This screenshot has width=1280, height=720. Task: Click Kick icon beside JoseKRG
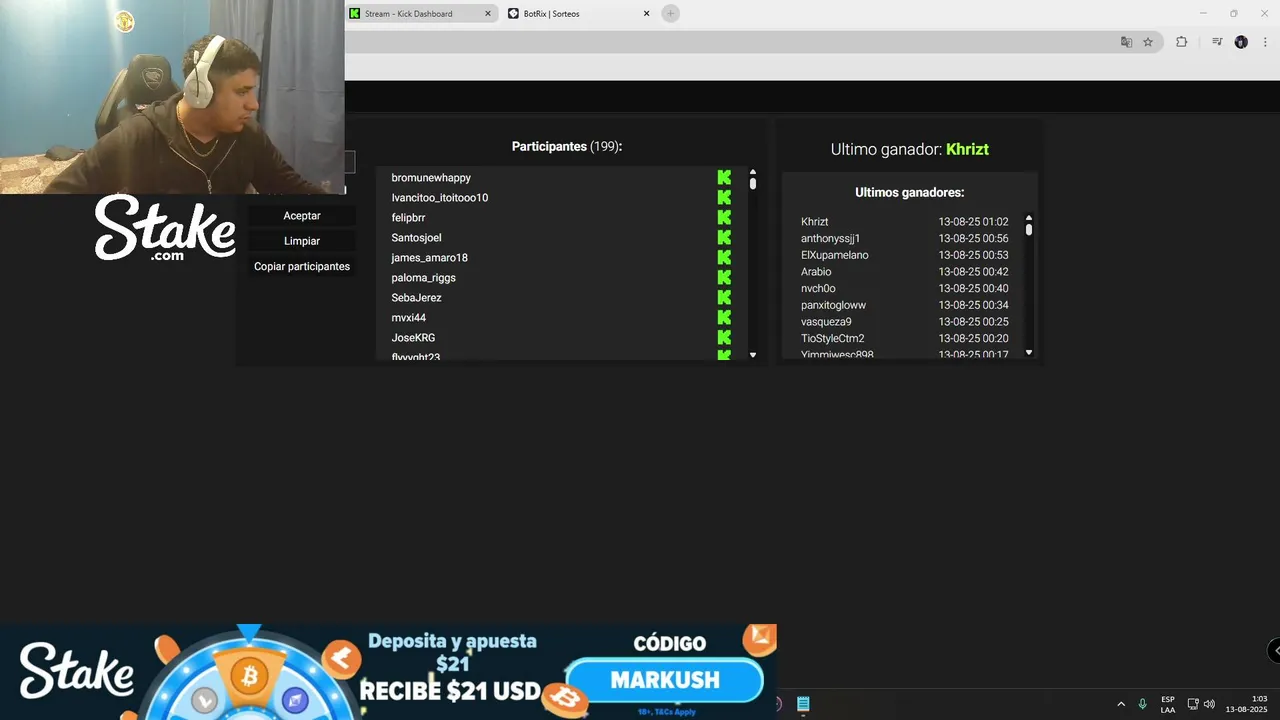tap(724, 338)
